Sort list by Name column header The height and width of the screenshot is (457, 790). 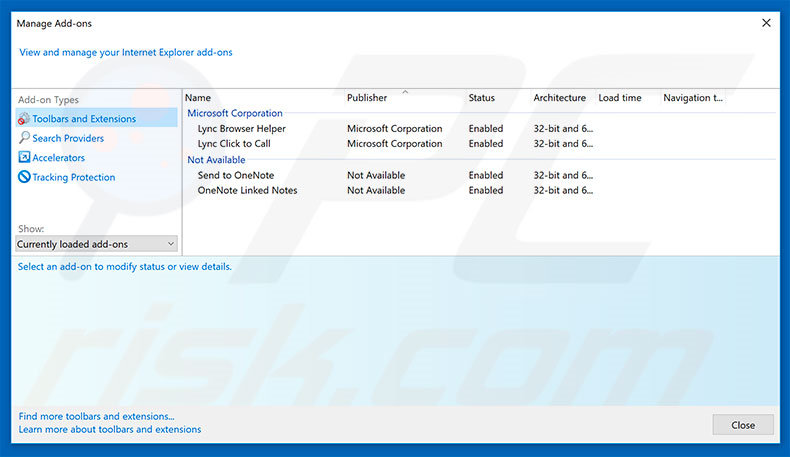coord(198,98)
